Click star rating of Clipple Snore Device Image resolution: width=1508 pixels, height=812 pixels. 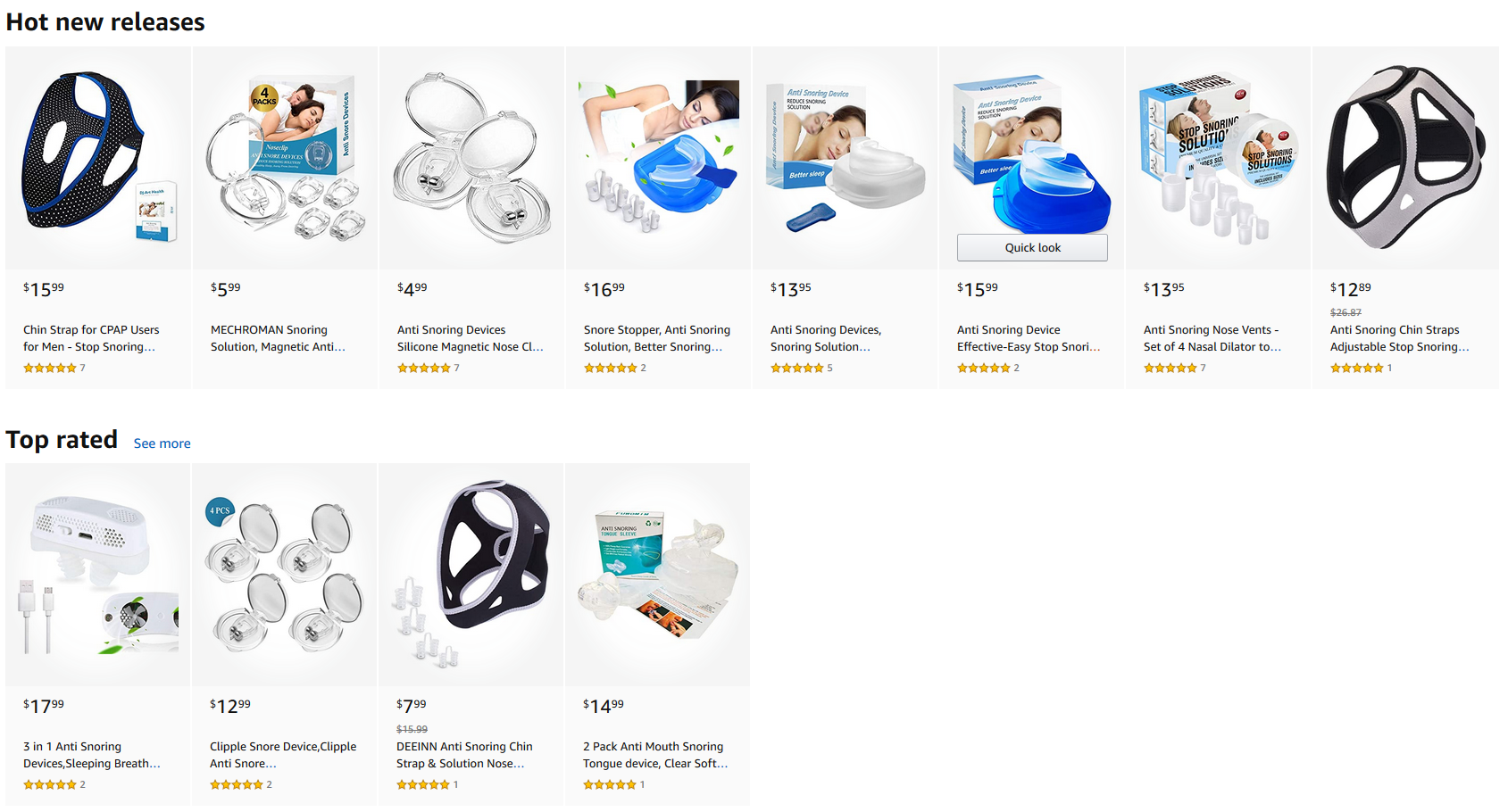tap(237, 784)
